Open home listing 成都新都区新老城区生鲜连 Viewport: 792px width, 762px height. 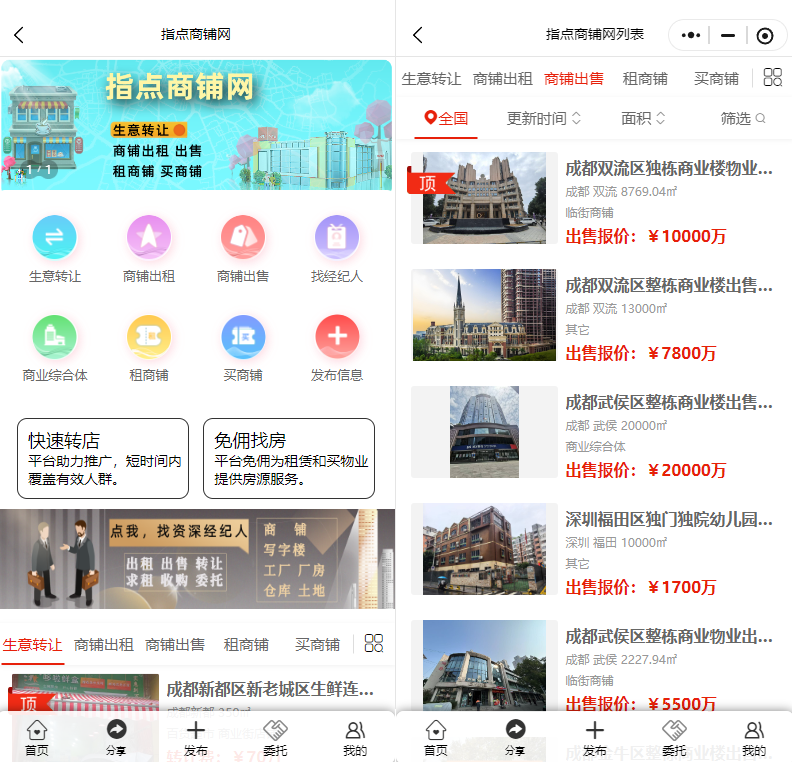click(270, 689)
